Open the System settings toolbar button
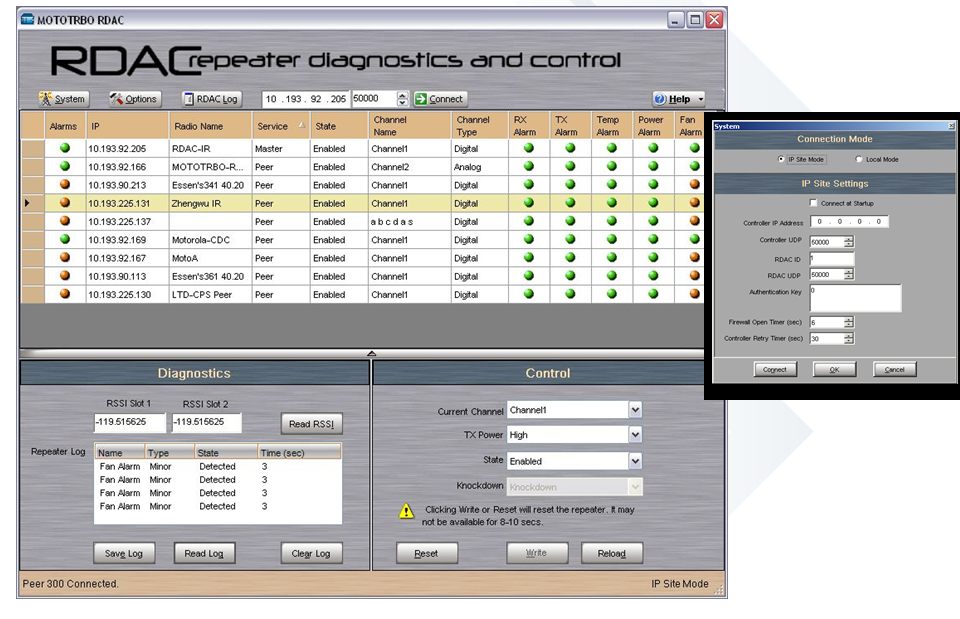This screenshot has width=960, height=619. [x=63, y=99]
